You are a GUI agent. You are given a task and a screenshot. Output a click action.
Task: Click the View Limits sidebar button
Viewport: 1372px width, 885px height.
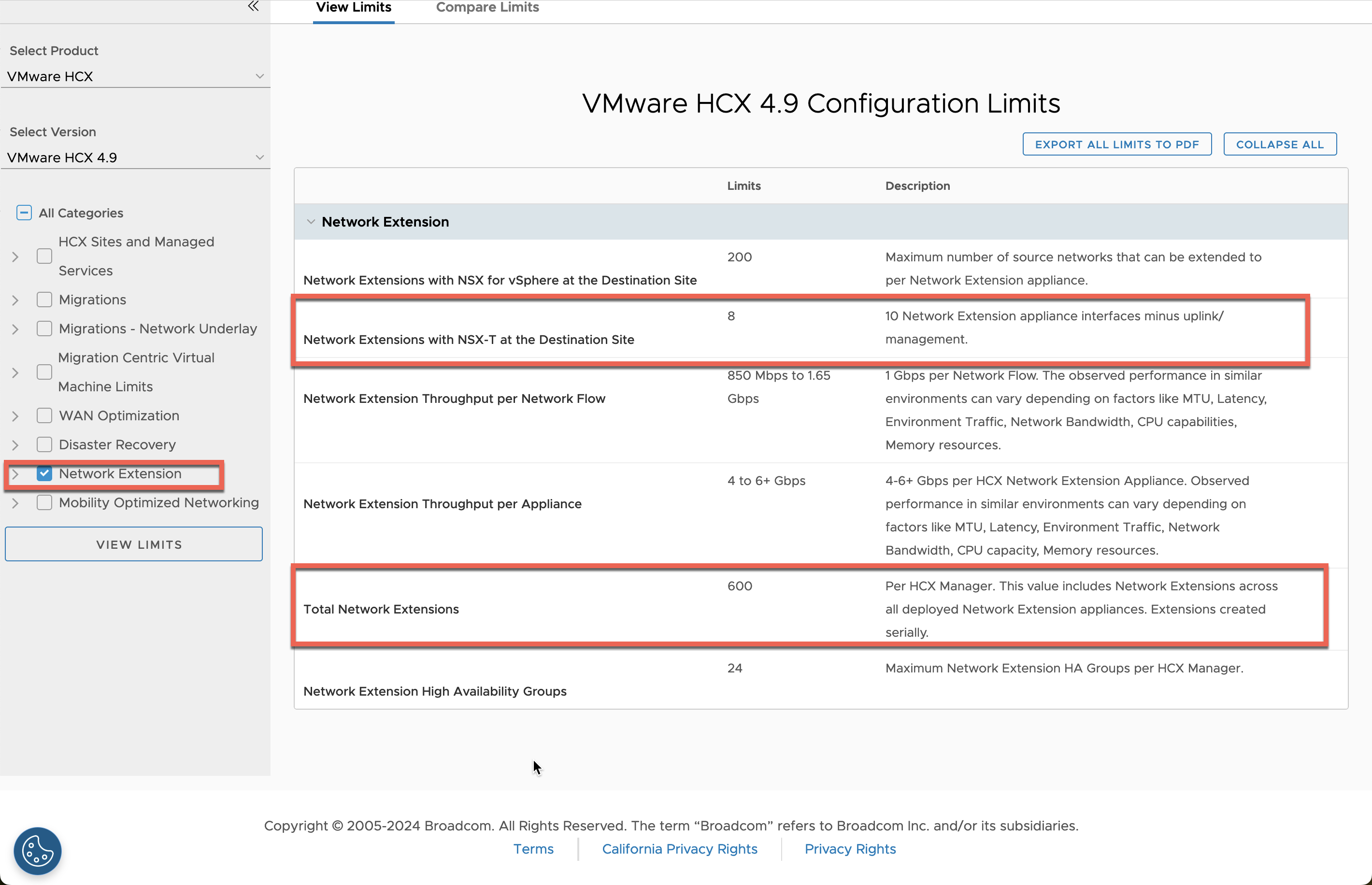[x=134, y=543]
